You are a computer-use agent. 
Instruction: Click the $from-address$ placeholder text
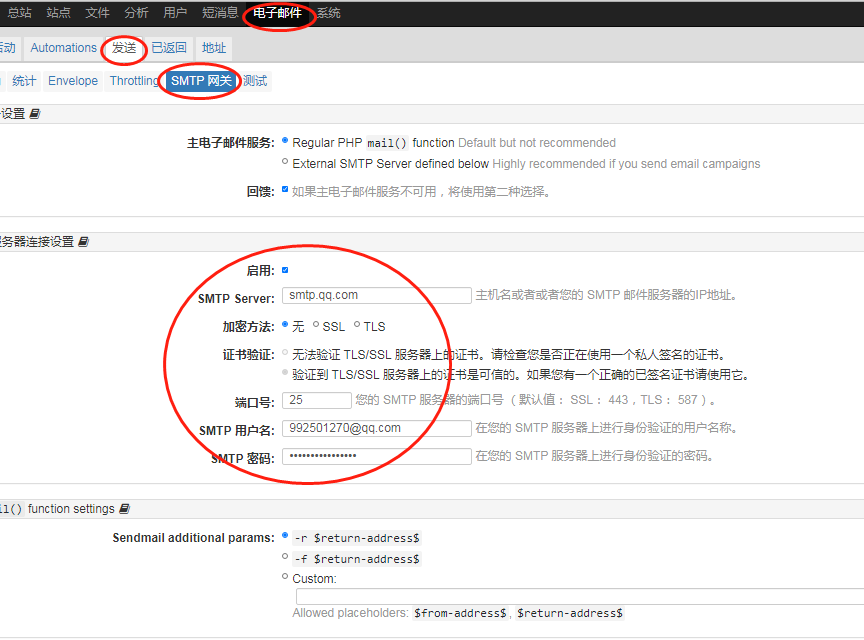pos(460,614)
